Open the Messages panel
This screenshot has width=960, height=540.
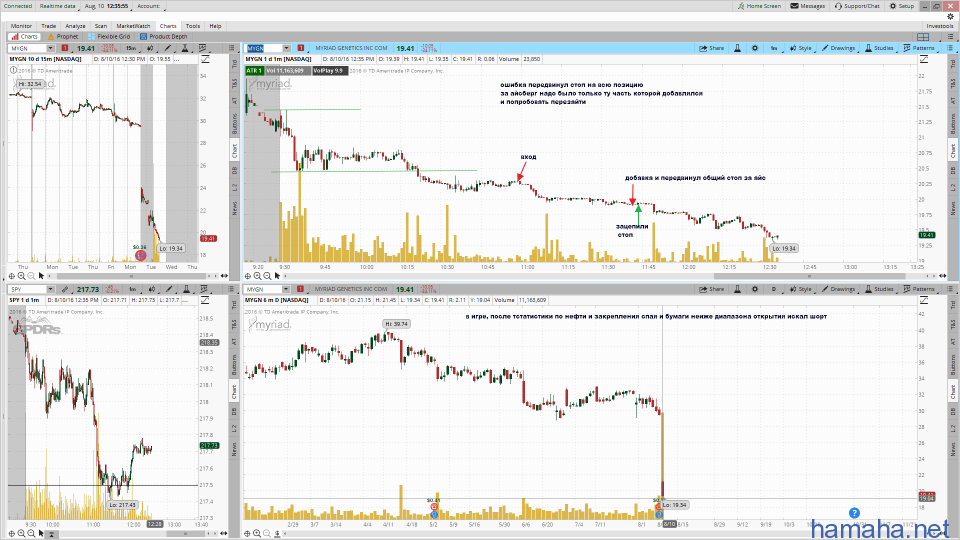tap(808, 6)
